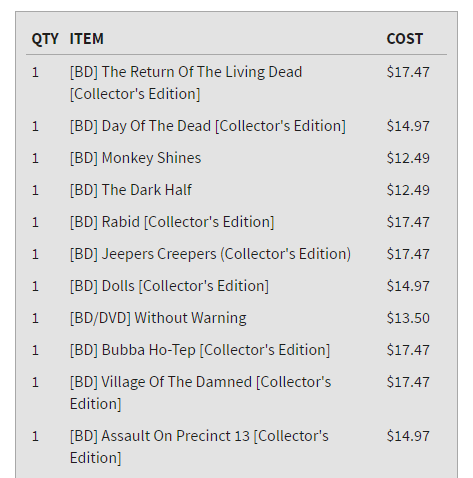Click Day Of The Dead $14.97 price
Viewport: 473px width, 478px height.
tap(408, 126)
